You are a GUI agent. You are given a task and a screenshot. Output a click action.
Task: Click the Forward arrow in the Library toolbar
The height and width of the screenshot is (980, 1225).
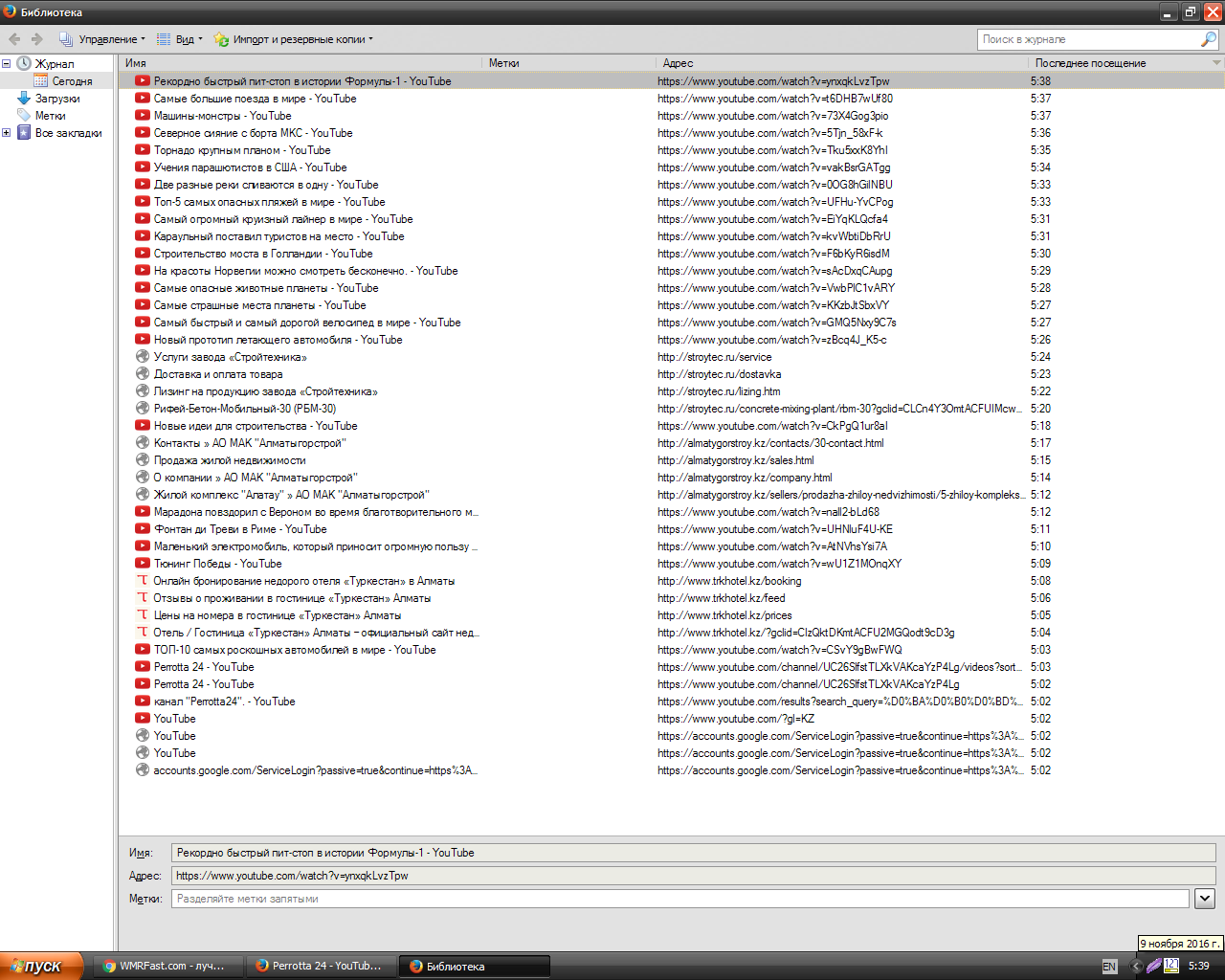pos(37,39)
